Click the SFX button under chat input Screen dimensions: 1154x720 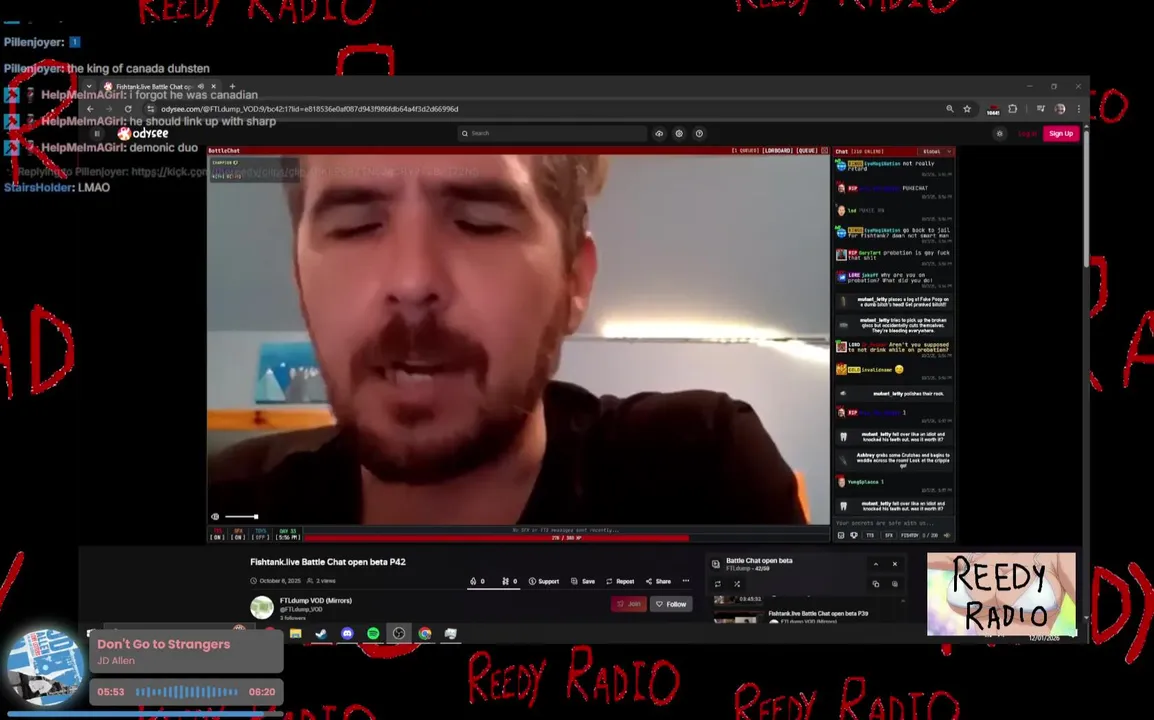(x=888, y=535)
